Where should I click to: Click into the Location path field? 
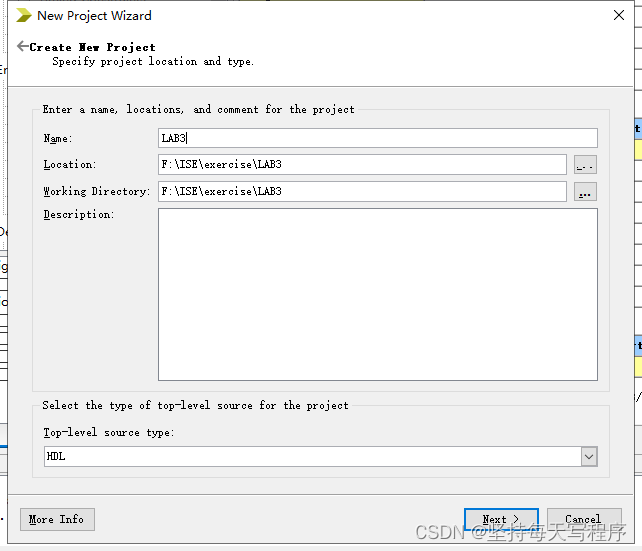click(x=362, y=164)
